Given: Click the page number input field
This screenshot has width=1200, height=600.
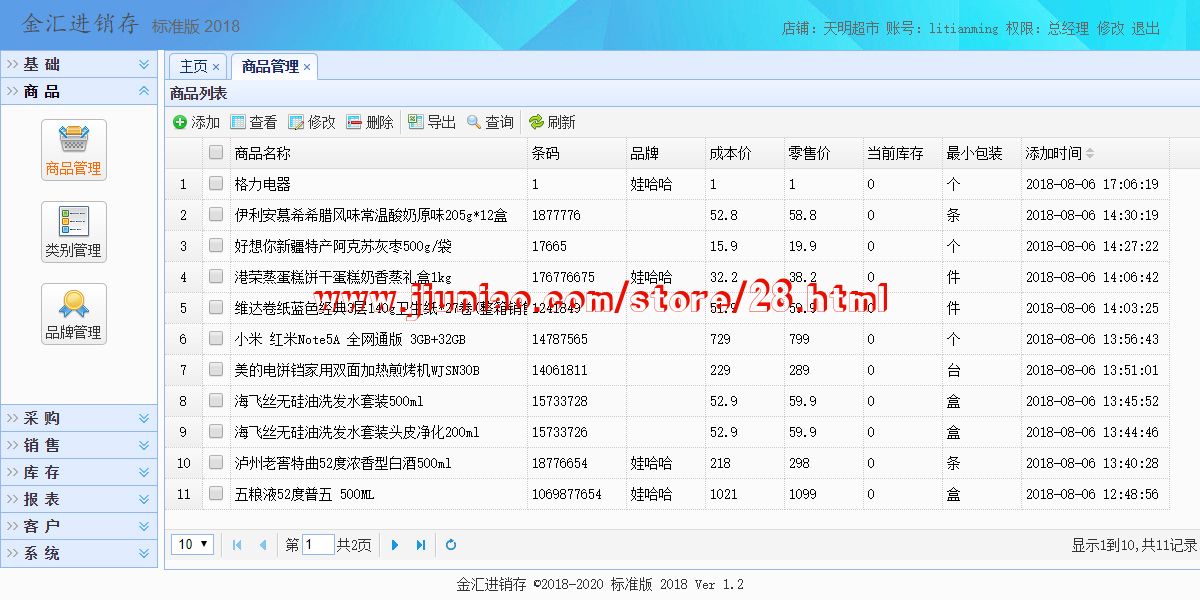Looking at the screenshot, I should pos(318,545).
